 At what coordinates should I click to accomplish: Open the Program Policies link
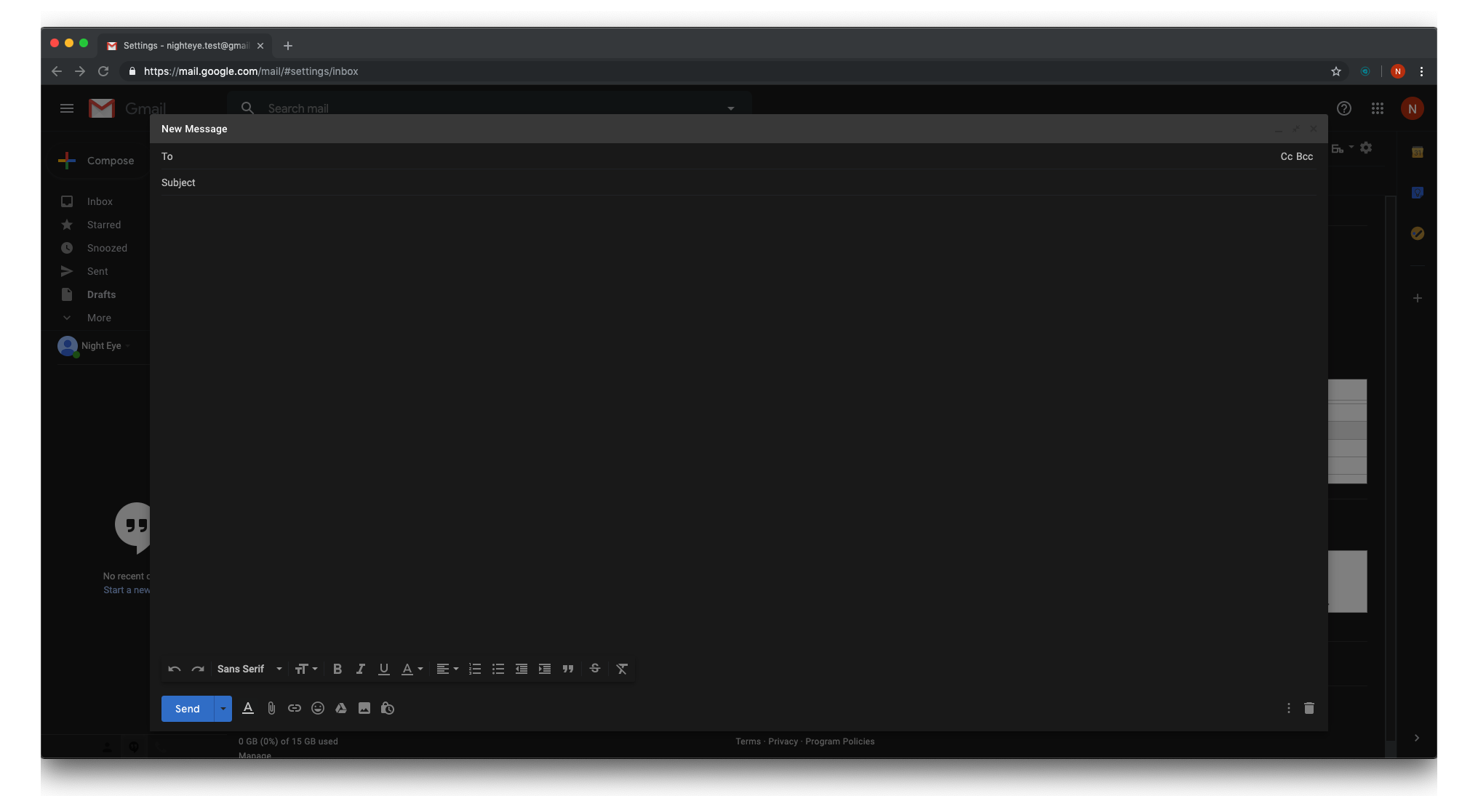click(840, 741)
